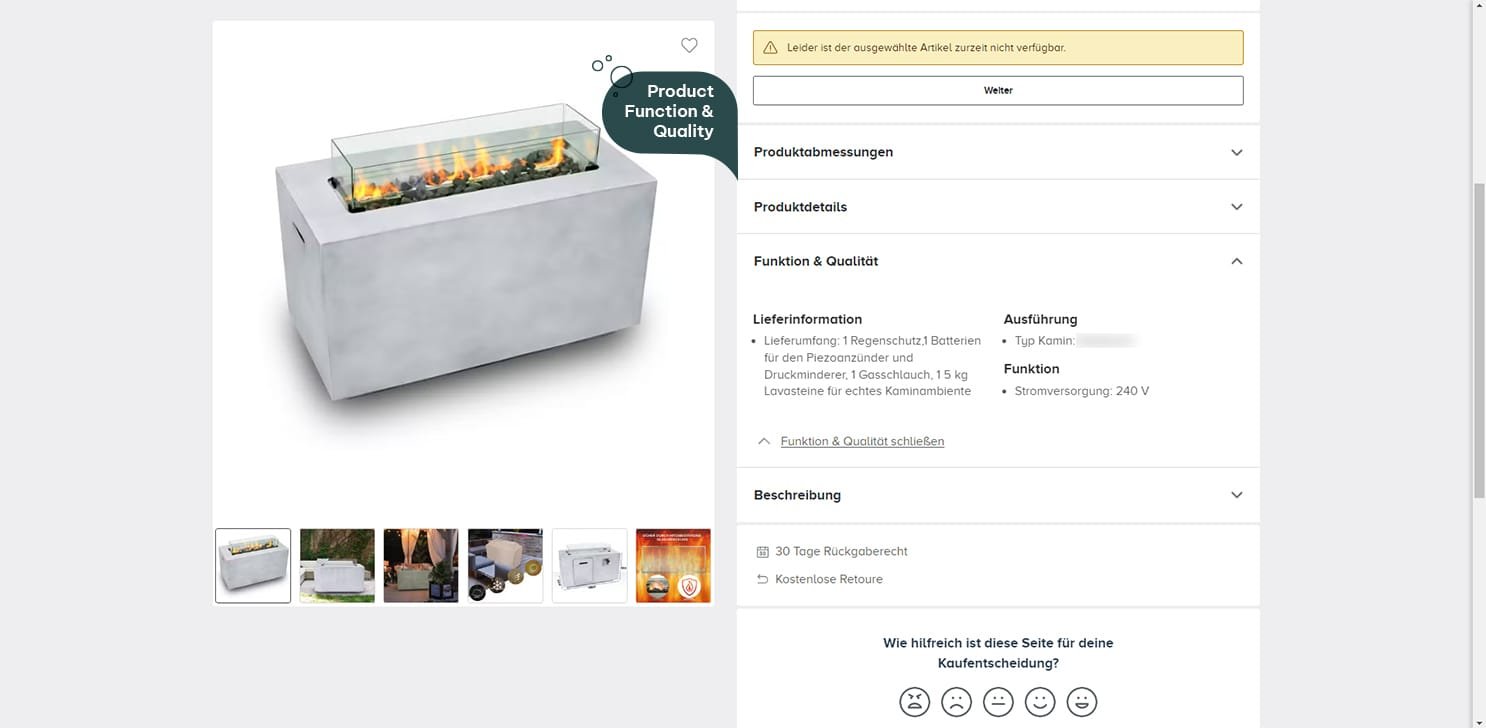View the garden lawn fire pit thumbnail
The height and width of the screenshot is (728, 1486).
pyautogui.click(x=337, y=566)
